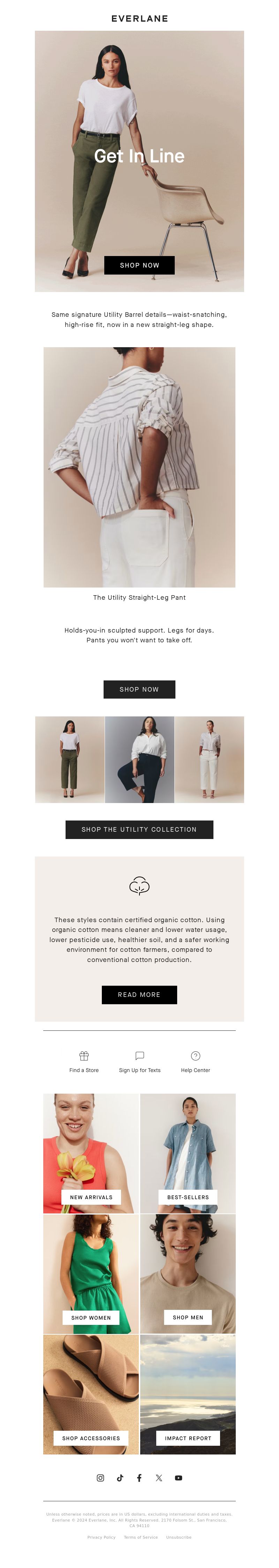Open the TikTok social icon
Viewport: 279px width, 1568px height.
tap(120, 1477)
